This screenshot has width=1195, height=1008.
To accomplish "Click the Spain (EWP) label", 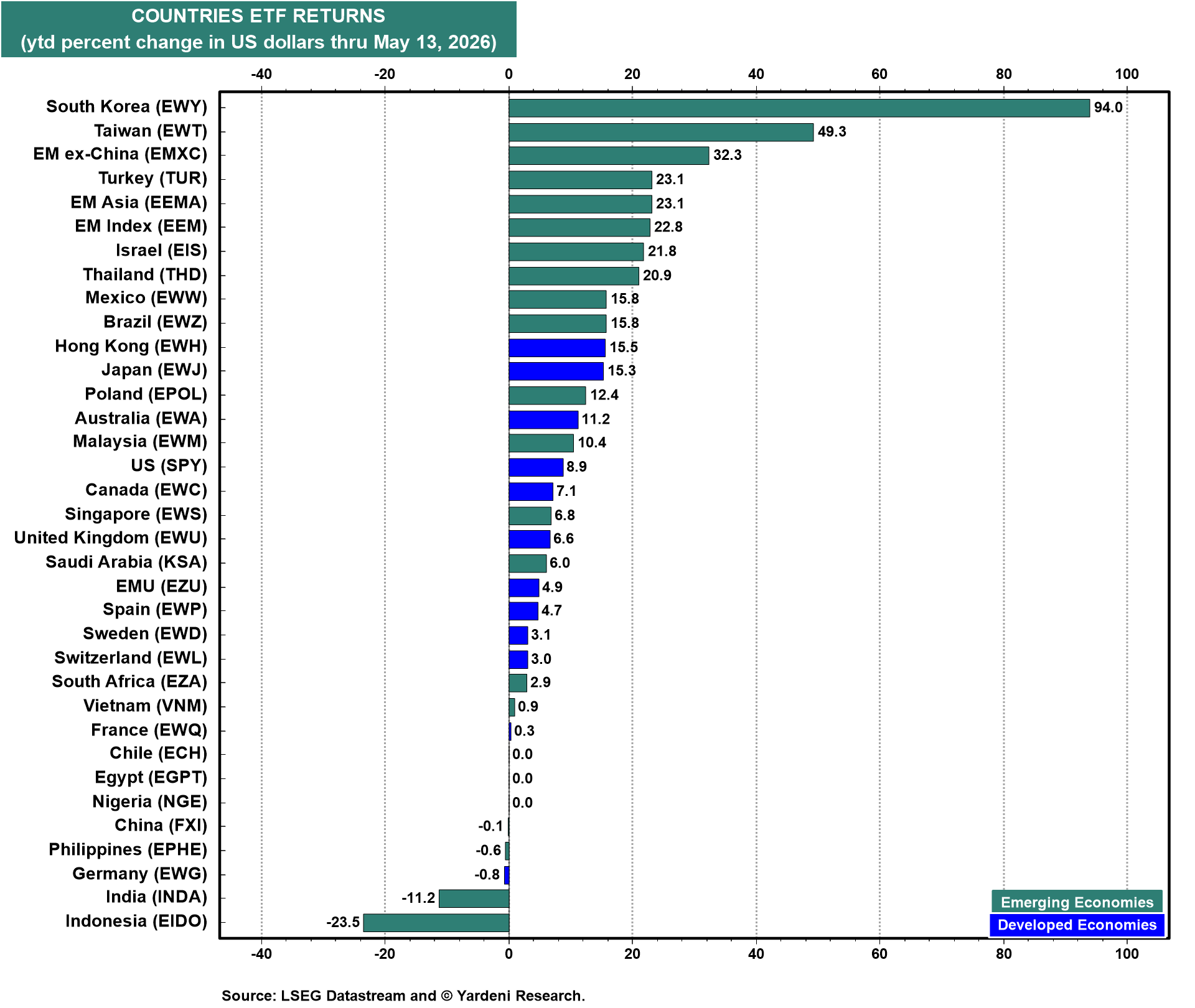I will tap(155, 610).
